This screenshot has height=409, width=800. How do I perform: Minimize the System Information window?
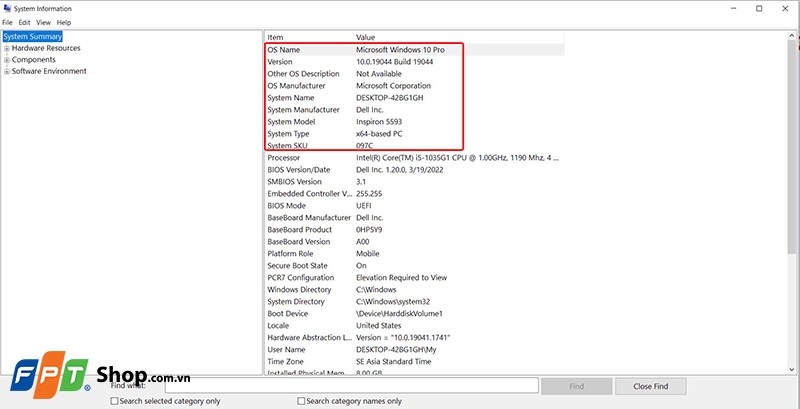[x=733, y=8]
